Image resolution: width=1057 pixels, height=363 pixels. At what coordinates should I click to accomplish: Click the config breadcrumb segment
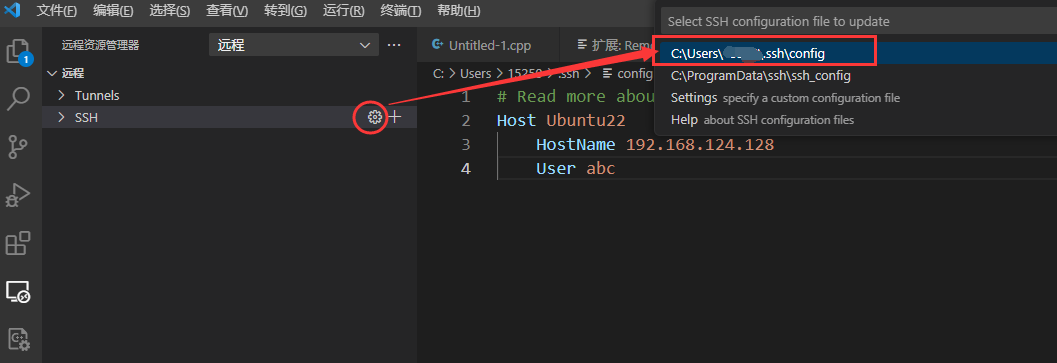click(628, 74)
